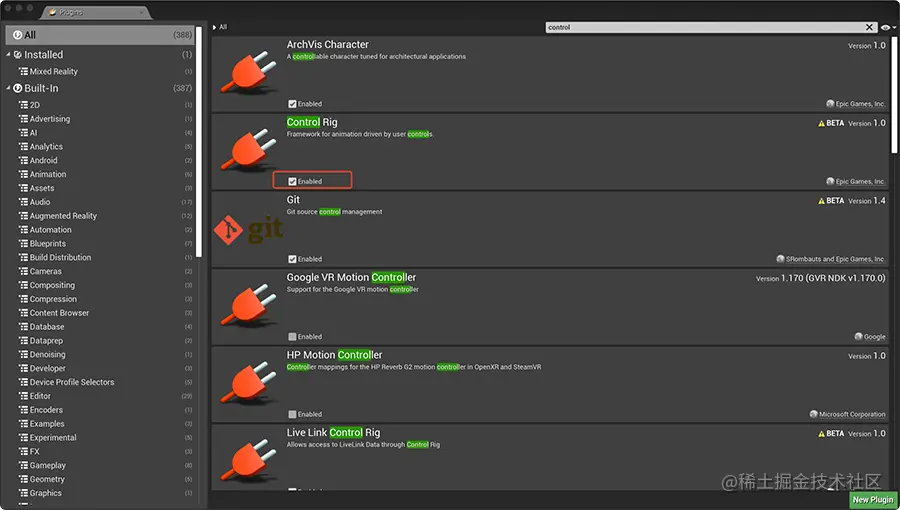The image size is (900, 510).
Task: Select the Mixed Reality category
Action: tap(53, 71)
